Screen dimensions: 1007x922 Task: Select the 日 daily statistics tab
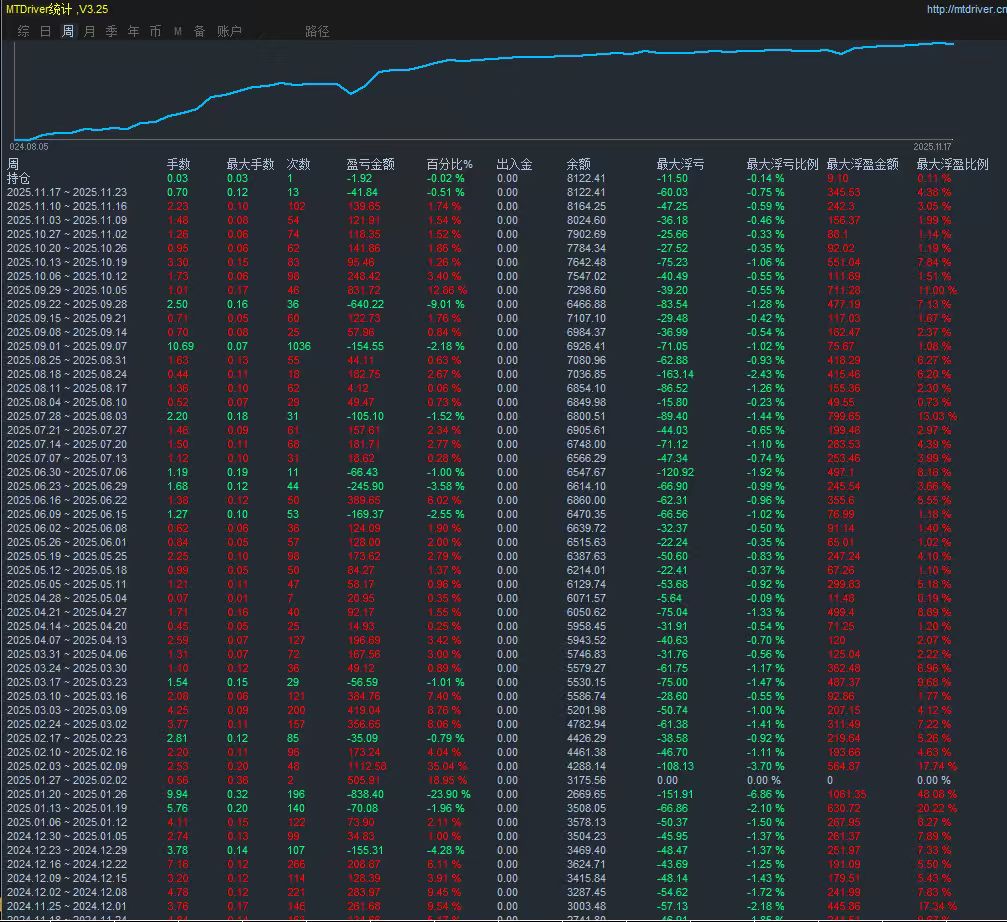click(45, 31)
